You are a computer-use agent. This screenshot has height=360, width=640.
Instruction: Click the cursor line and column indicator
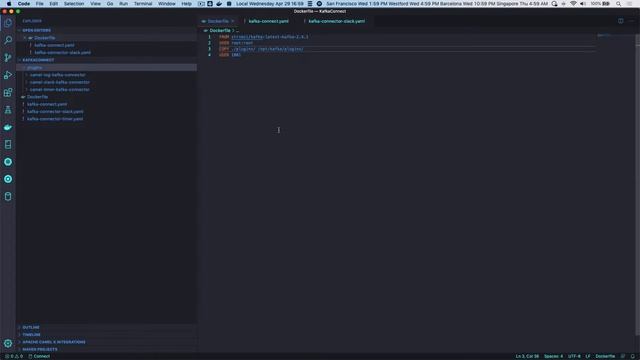click(527, 356)
